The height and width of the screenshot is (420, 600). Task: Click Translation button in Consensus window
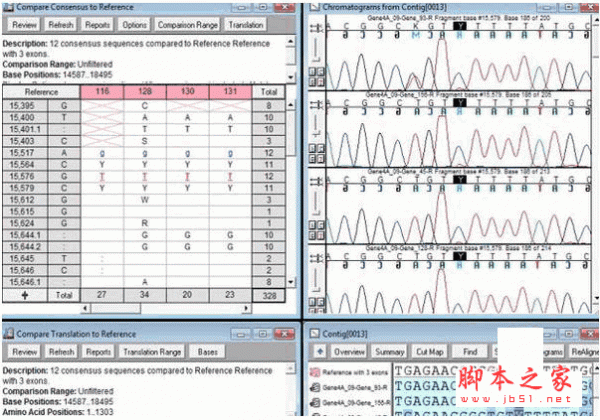click(x=246, y=25)
